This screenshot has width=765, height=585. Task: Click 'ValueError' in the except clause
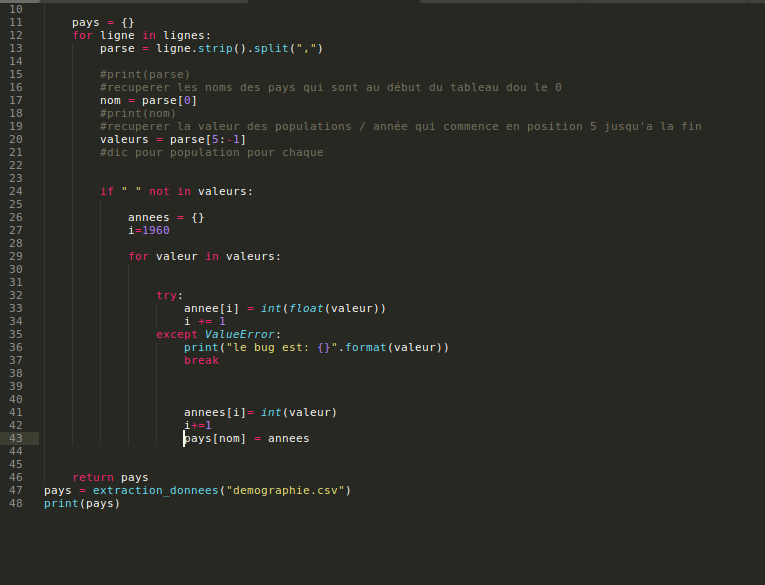(x=240, y=335)
